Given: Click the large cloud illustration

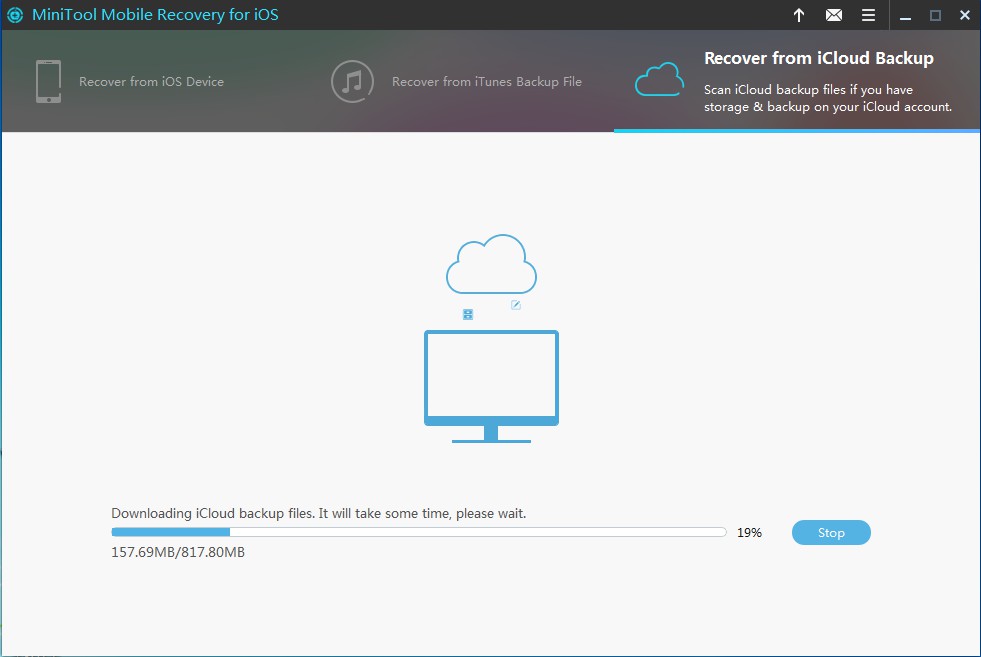Looking at the screenshot, I should pyautogui.click(x=491, y=264).
